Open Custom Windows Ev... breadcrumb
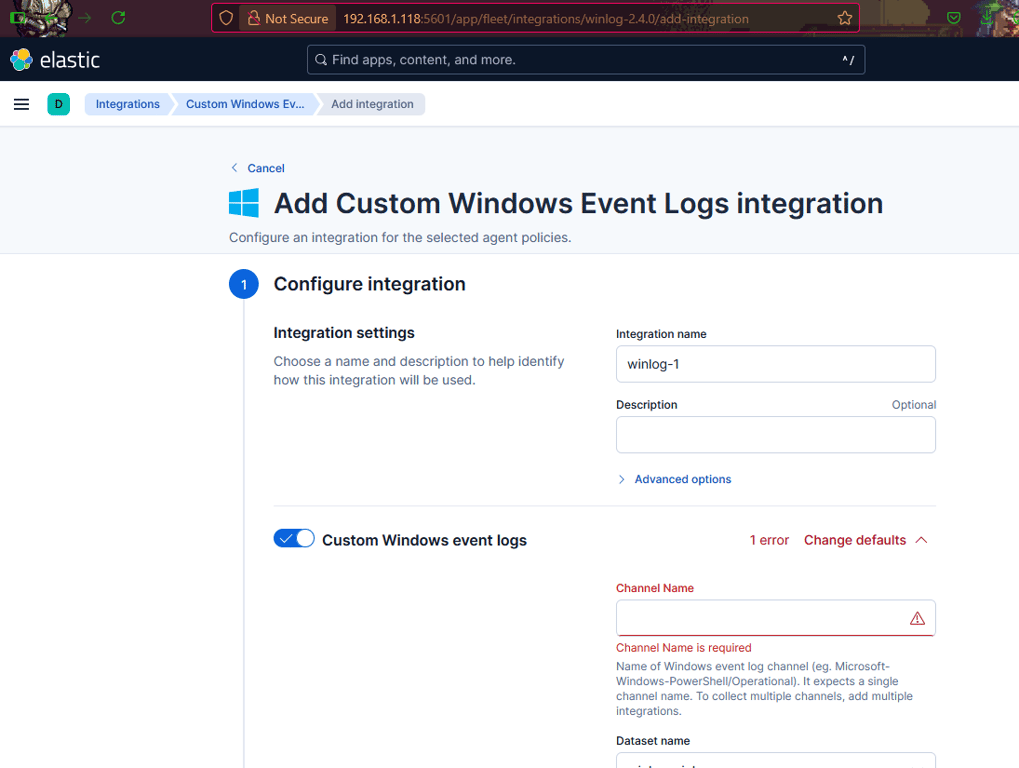The height and width of the screenshot is (768, 1019). tap(245, 104)
